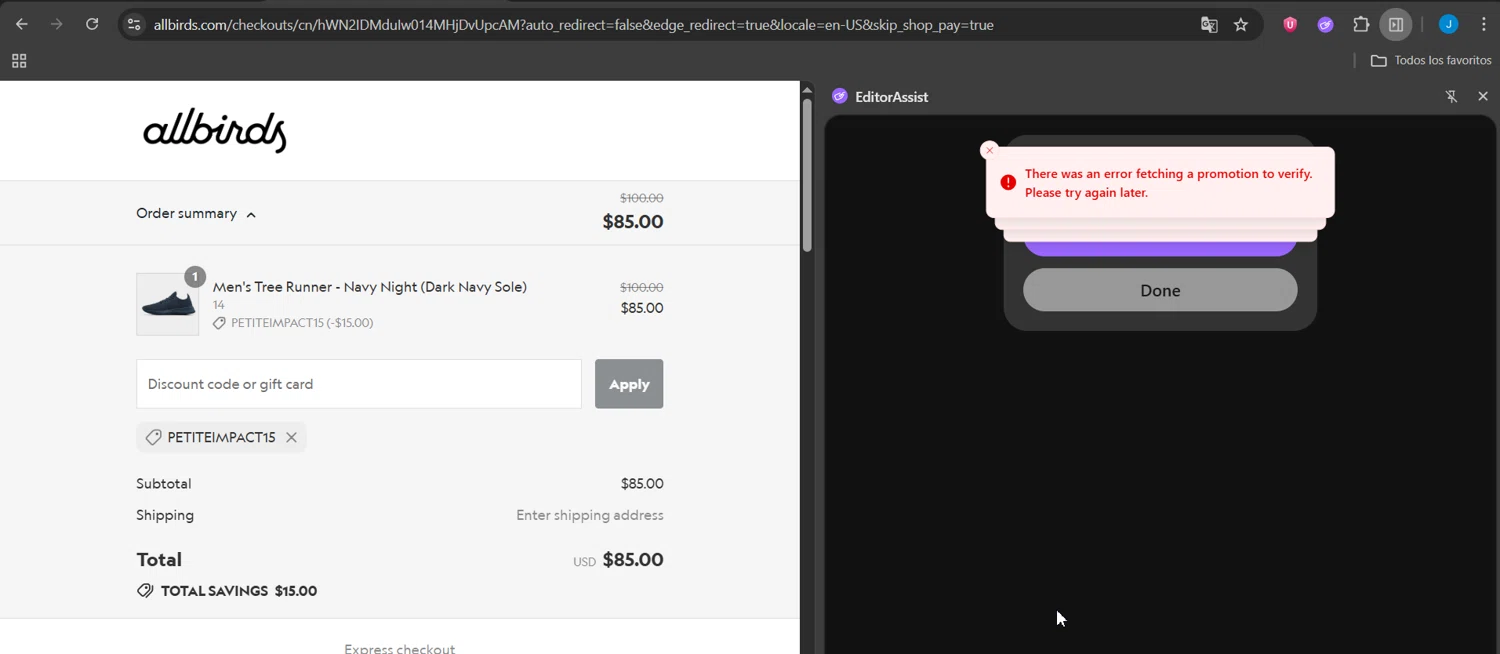Screen dimensions: 1500x654
Task: Open the Chrome three-dot menu
Action: point(1483,25)
